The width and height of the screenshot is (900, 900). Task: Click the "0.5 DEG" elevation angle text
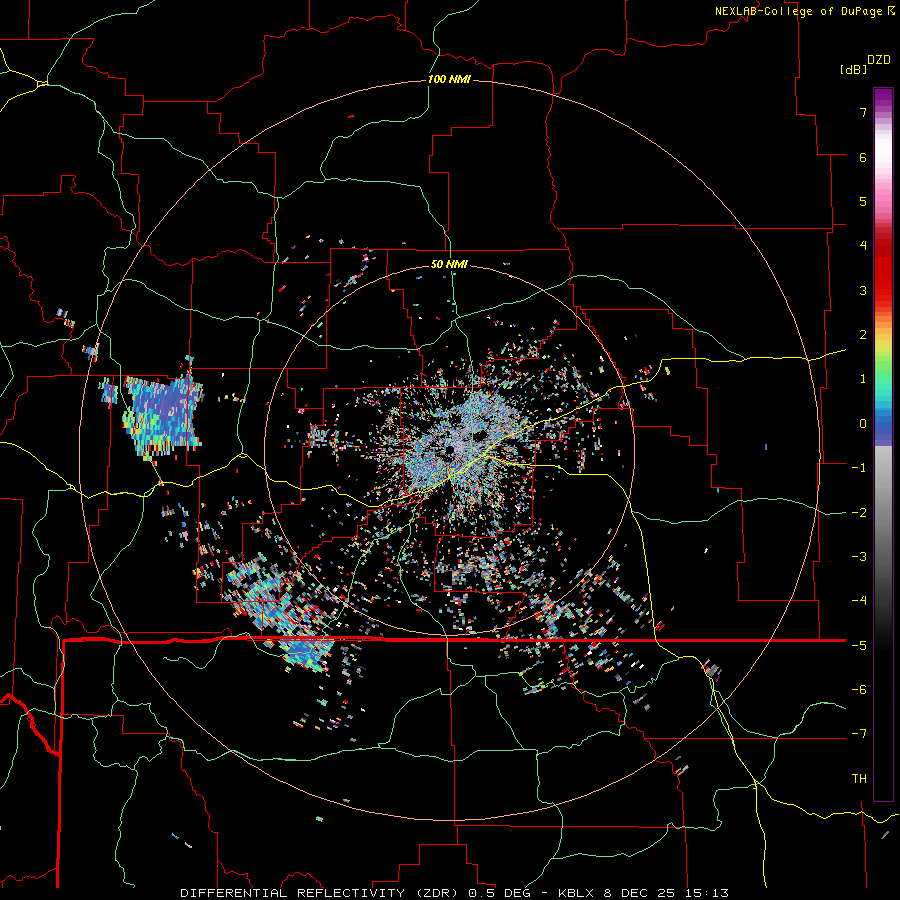(x=501, y=893)
